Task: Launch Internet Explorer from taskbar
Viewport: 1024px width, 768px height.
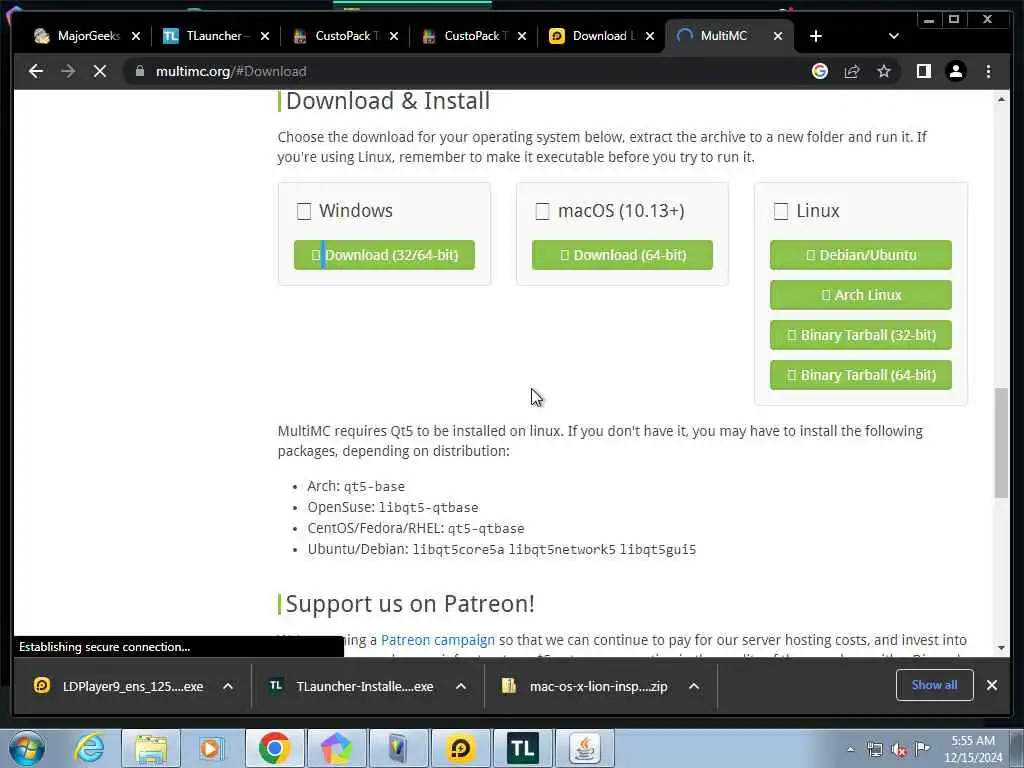Action: (x=89, y=748)
